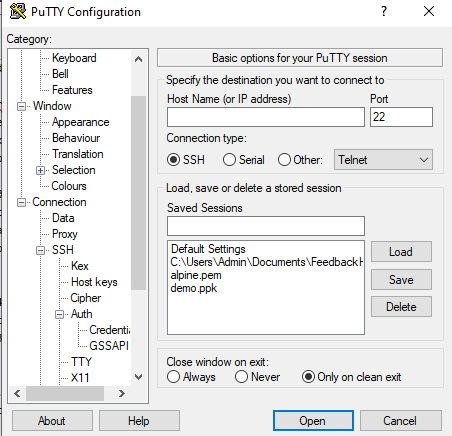Click category tree scroll down arrow

pos(138,377)
